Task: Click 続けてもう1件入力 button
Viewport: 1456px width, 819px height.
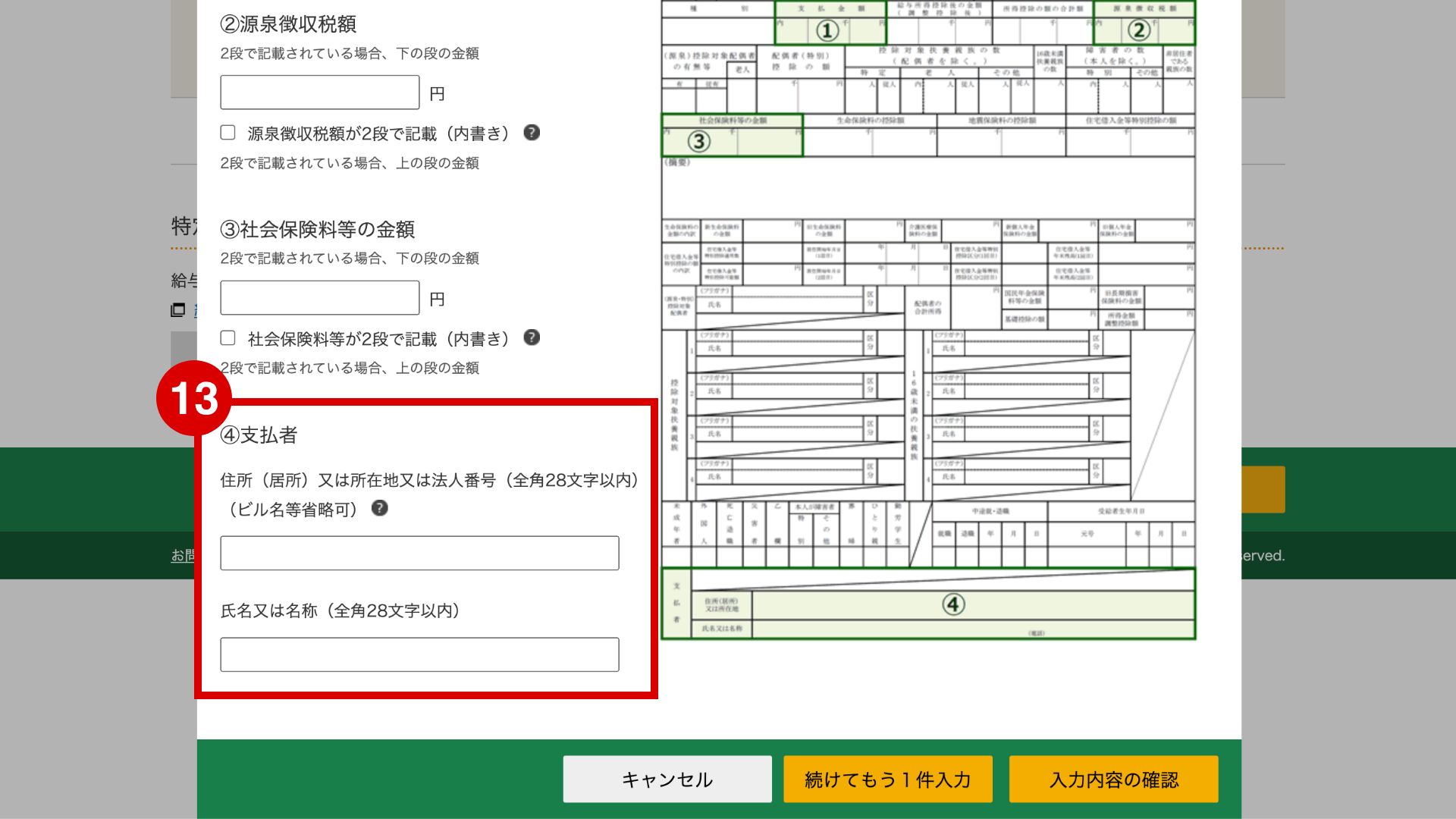Action: point(888,780)
